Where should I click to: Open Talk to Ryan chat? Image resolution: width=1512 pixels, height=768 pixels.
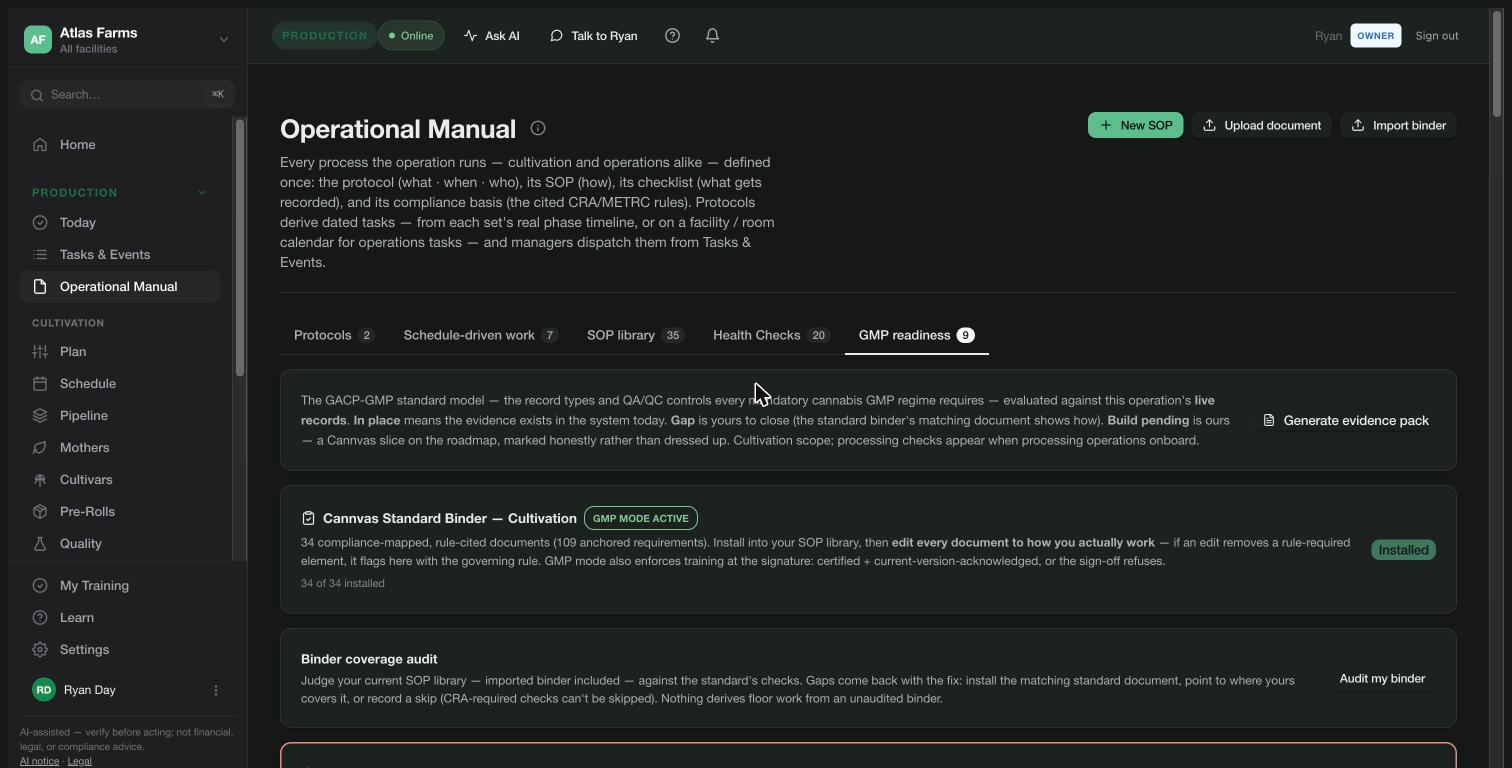pyautogui.click(x=593, y=36)
